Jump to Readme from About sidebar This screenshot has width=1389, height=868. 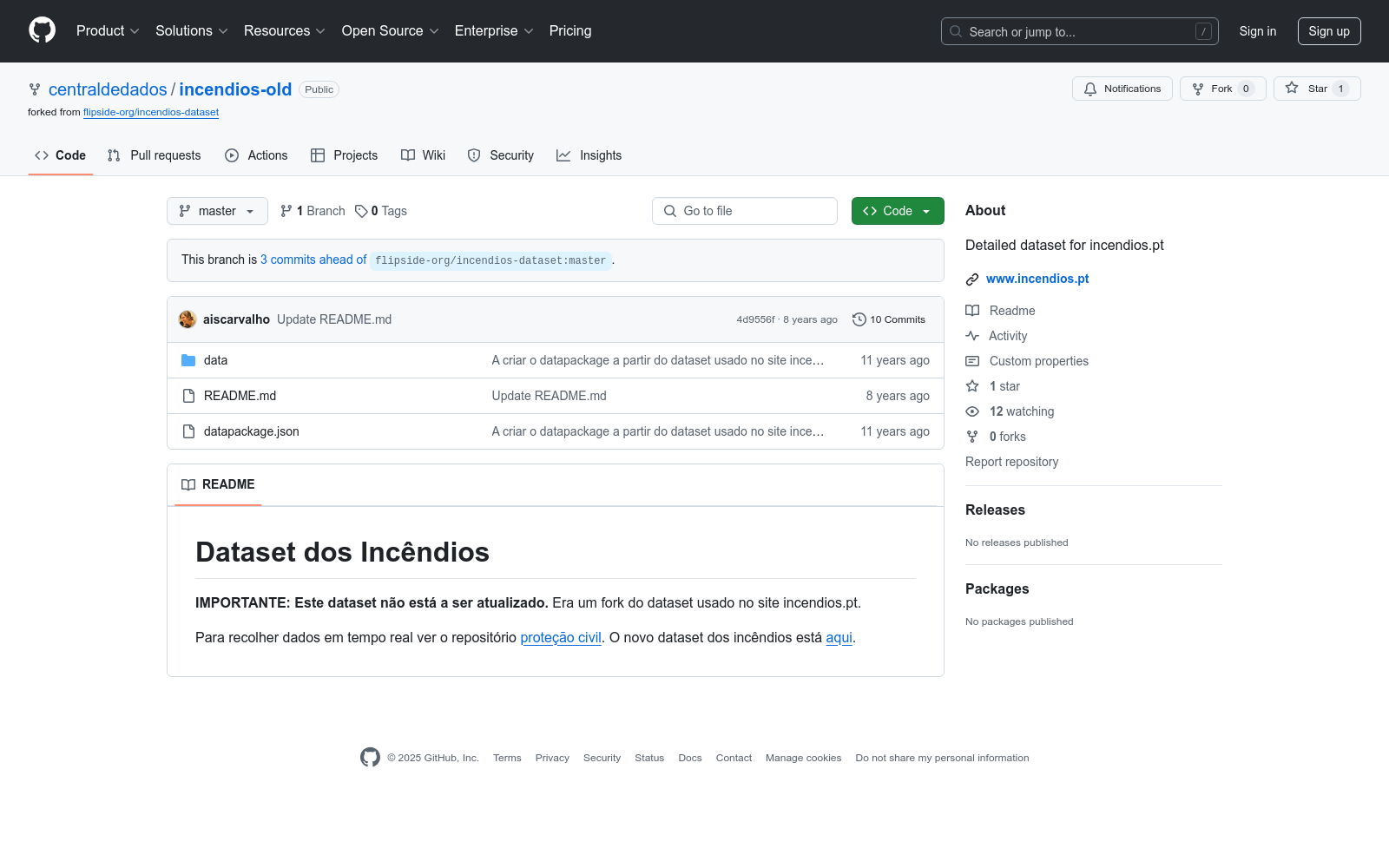click(1000, 311)
